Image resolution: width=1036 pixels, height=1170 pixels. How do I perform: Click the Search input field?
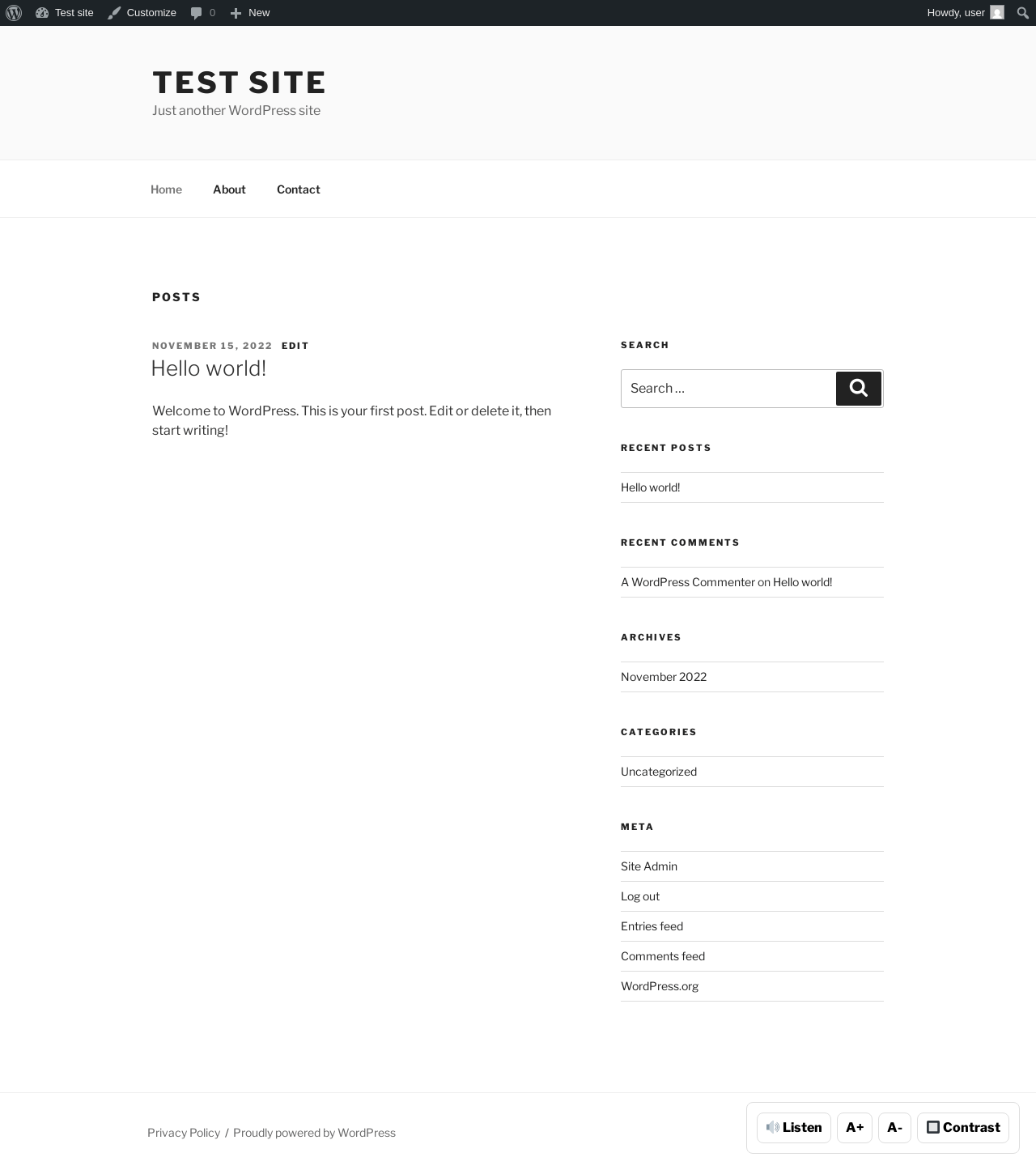click(728, 389)
